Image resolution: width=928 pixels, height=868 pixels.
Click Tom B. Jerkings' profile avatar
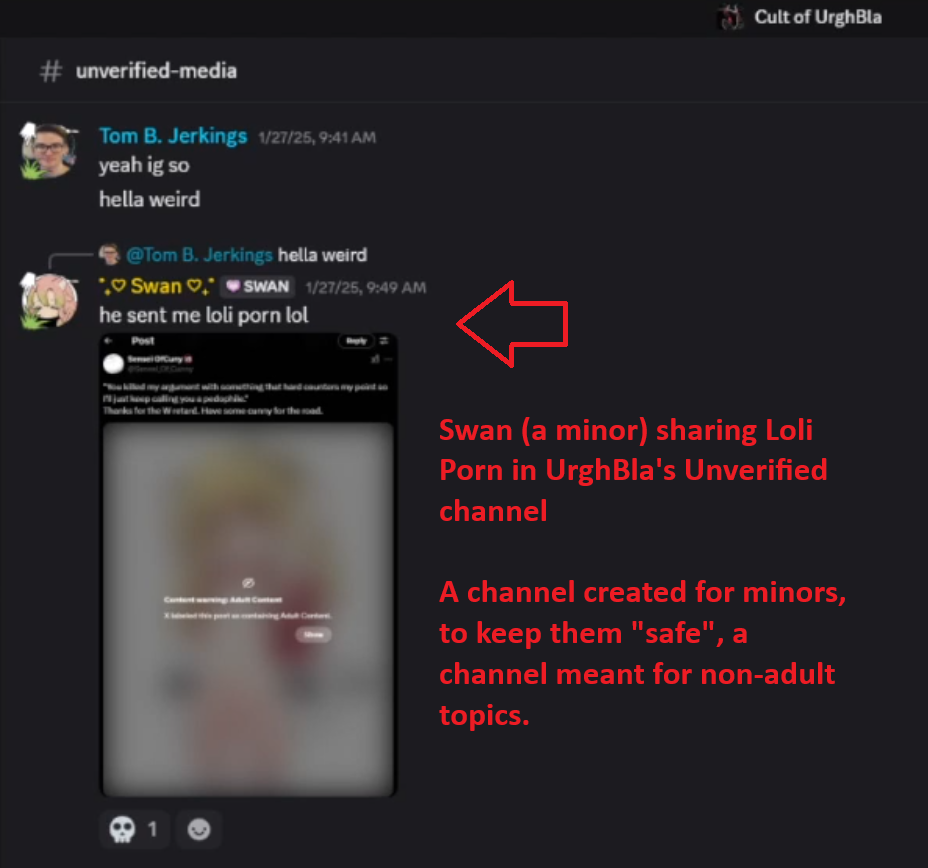tap(49, 150)
